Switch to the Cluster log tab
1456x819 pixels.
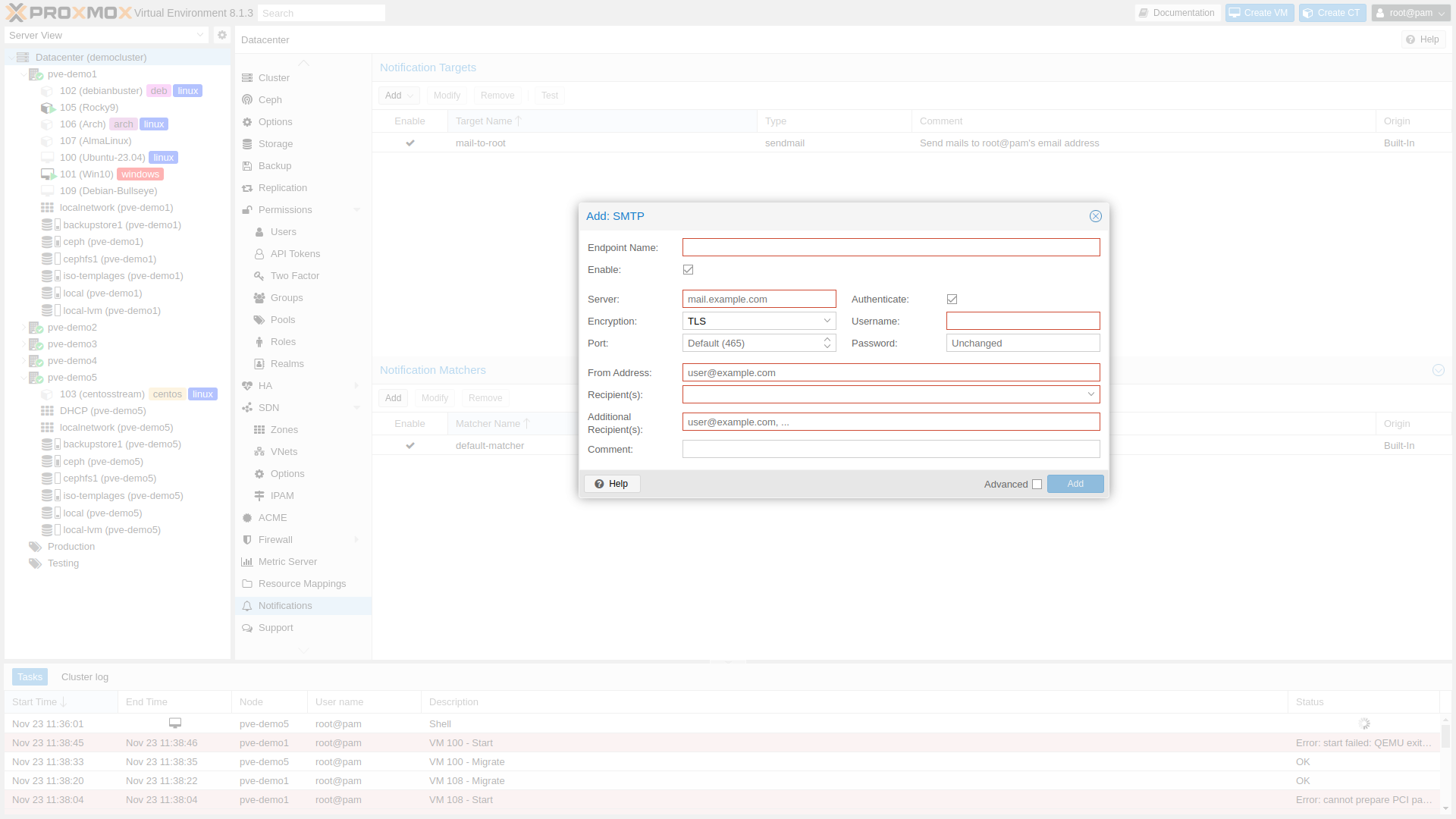[x=85, y=677]
